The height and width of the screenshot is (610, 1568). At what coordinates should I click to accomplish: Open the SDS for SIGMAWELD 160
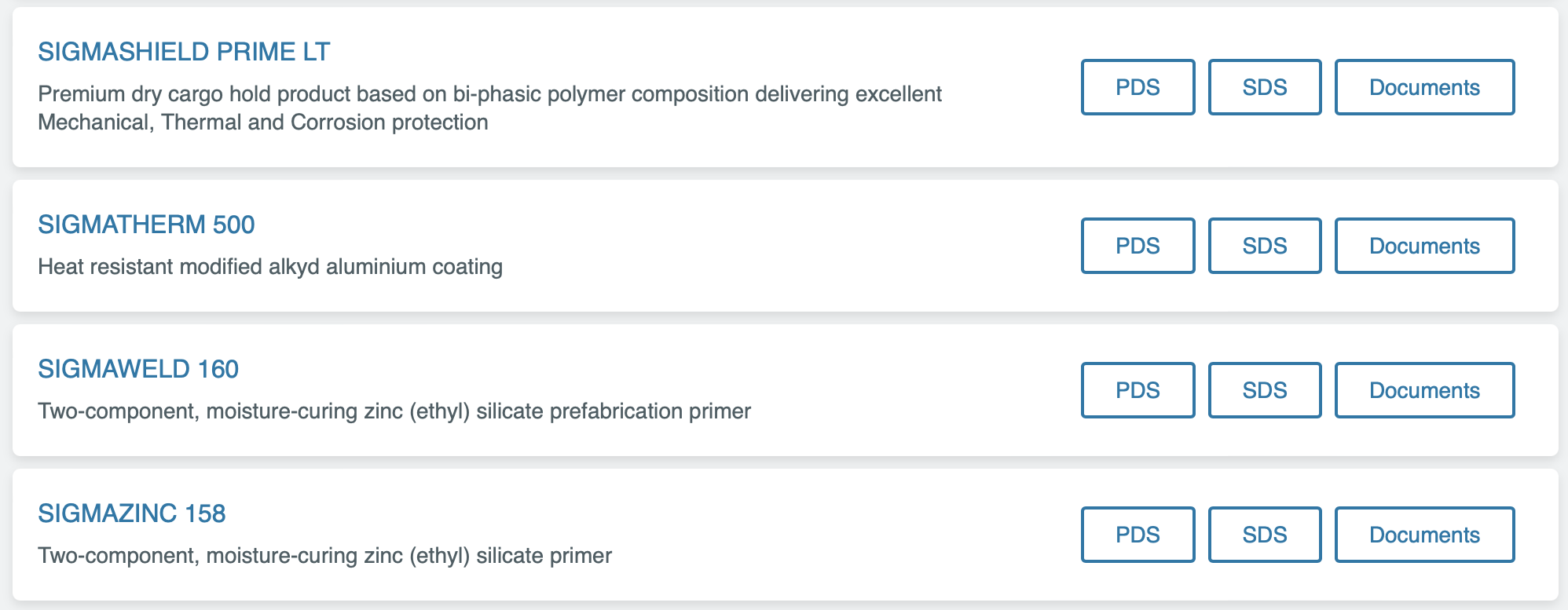(1265, 390)
